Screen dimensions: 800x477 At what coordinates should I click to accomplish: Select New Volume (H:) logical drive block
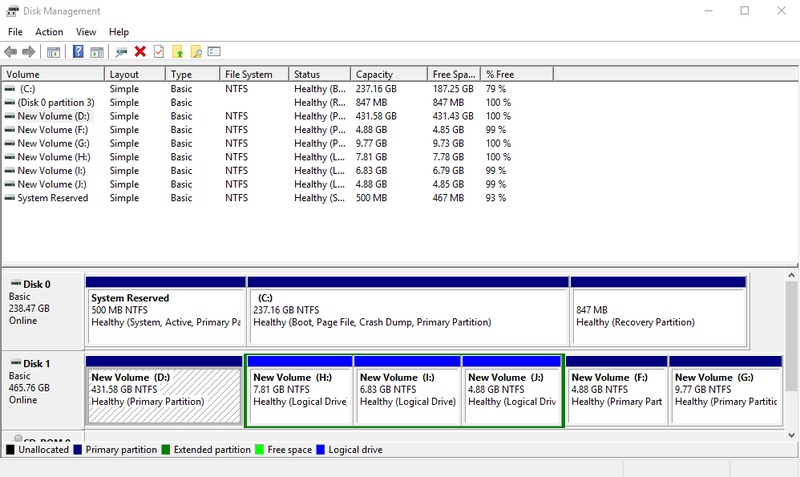click(299, 390)
